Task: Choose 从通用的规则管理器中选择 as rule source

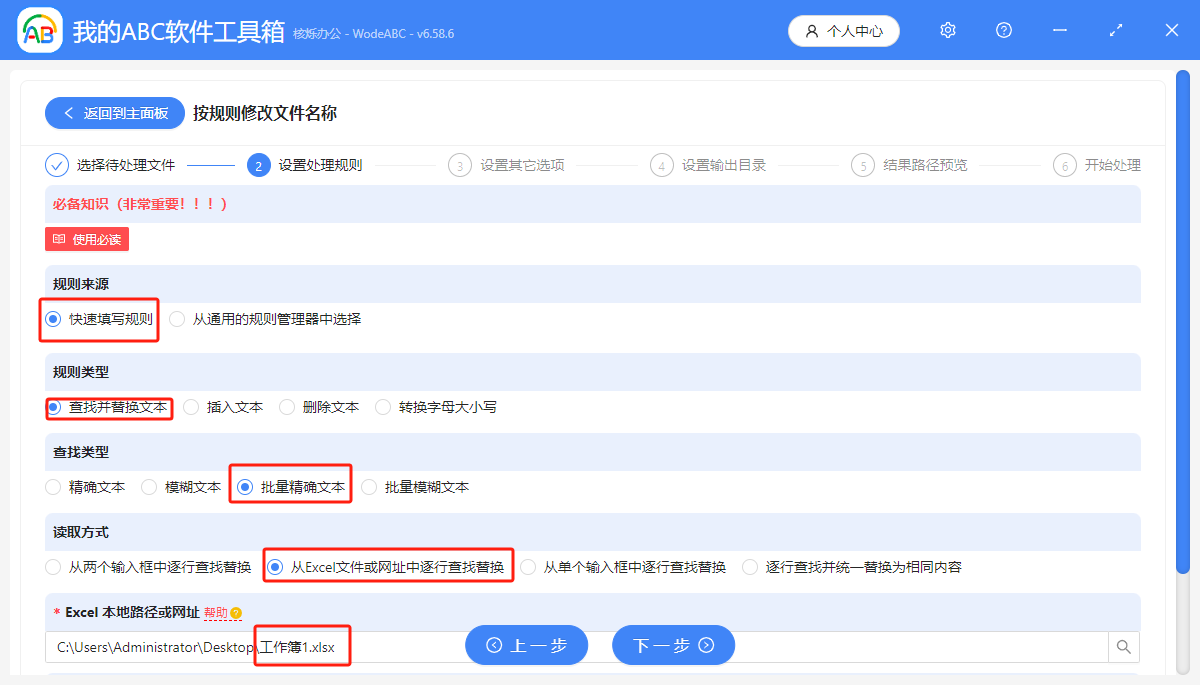Action: pos(175,319)
